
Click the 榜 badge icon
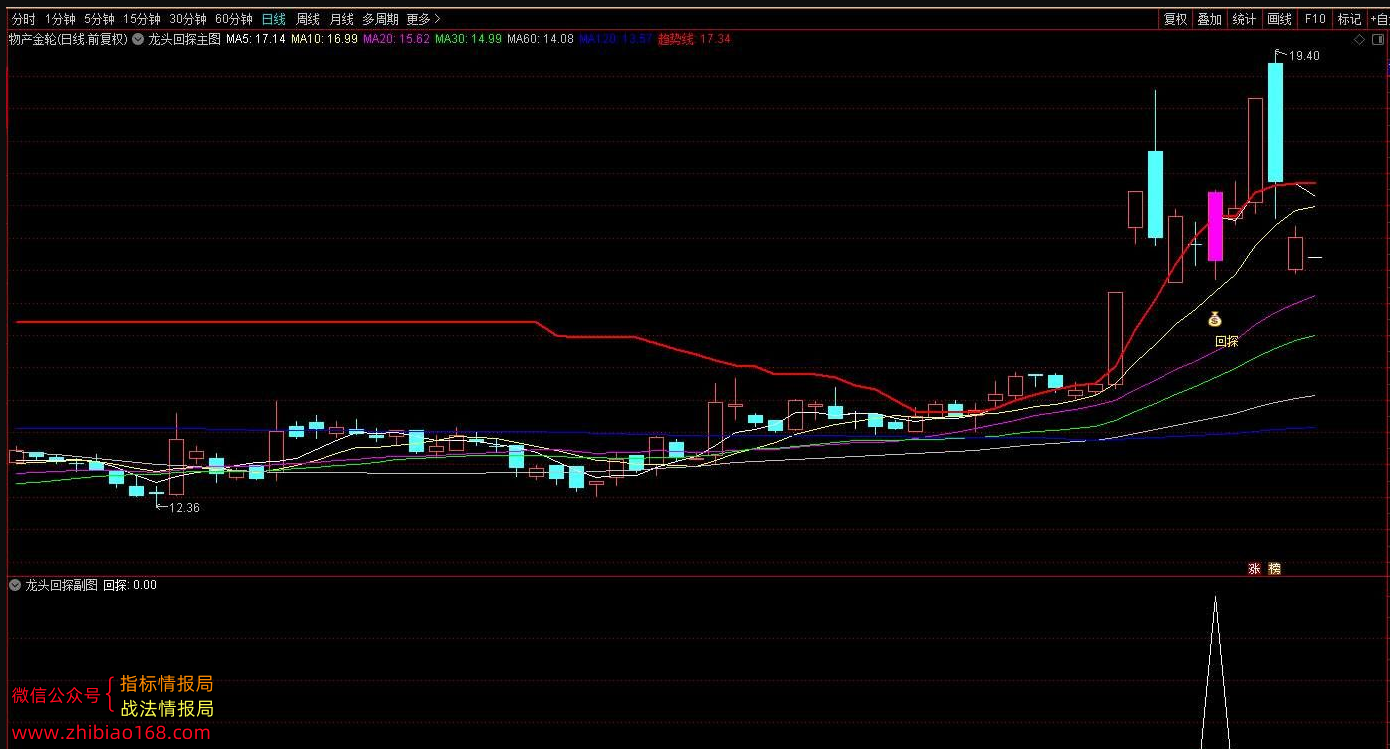(x=1274, y=568)
